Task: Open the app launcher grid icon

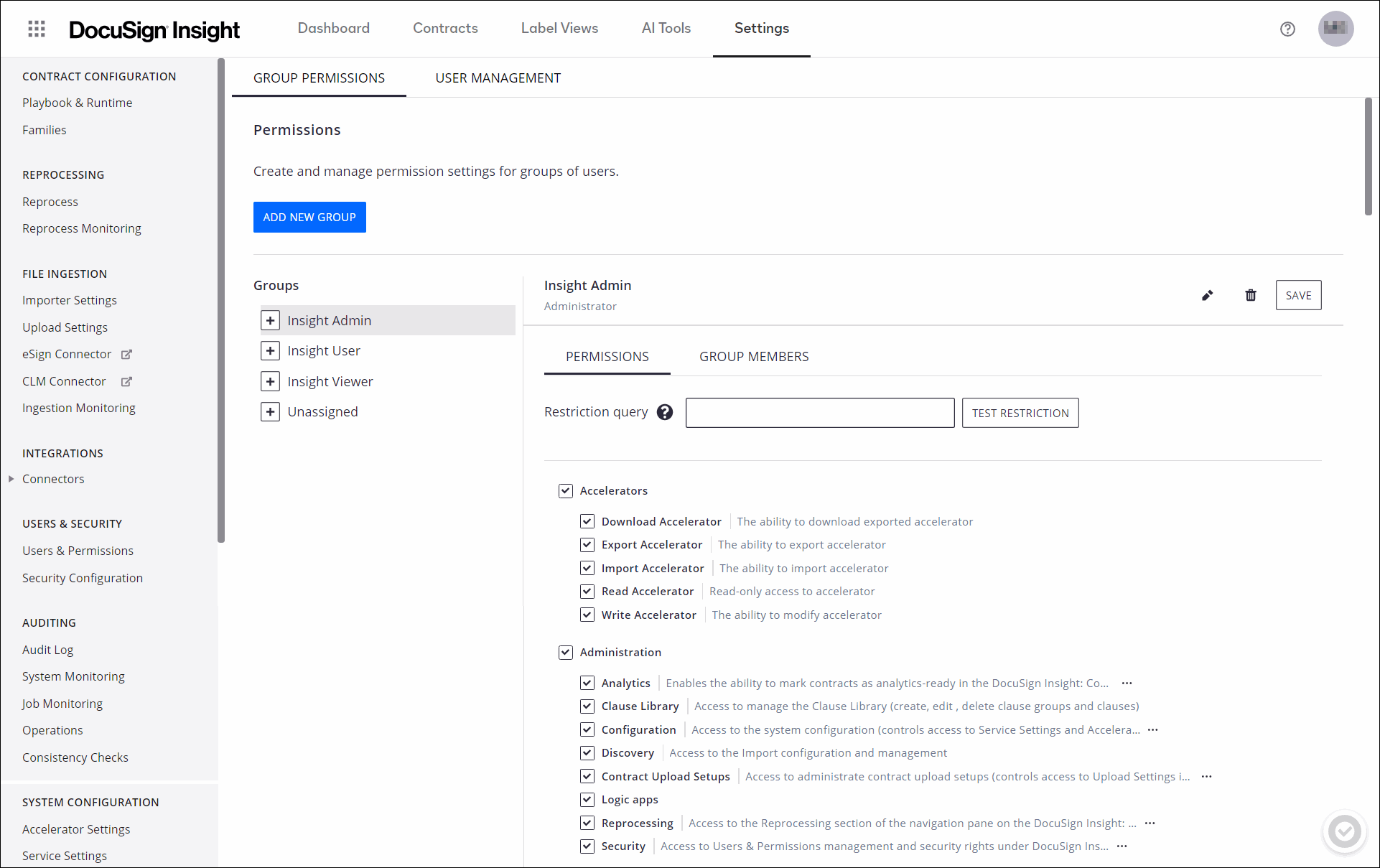Action: 36,29
